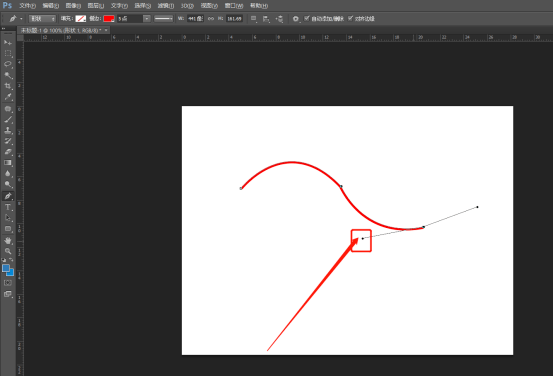Open the Window (窗口) menu

click(x=234, y=6)
